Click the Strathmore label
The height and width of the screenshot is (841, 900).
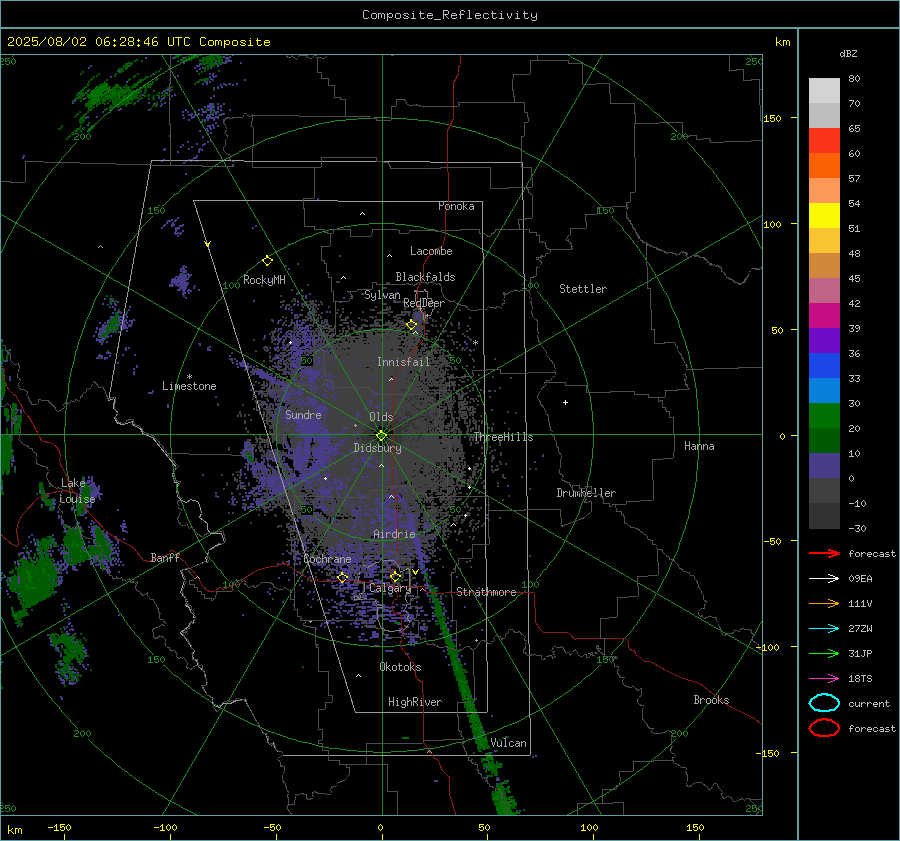[x=486, y=592]
